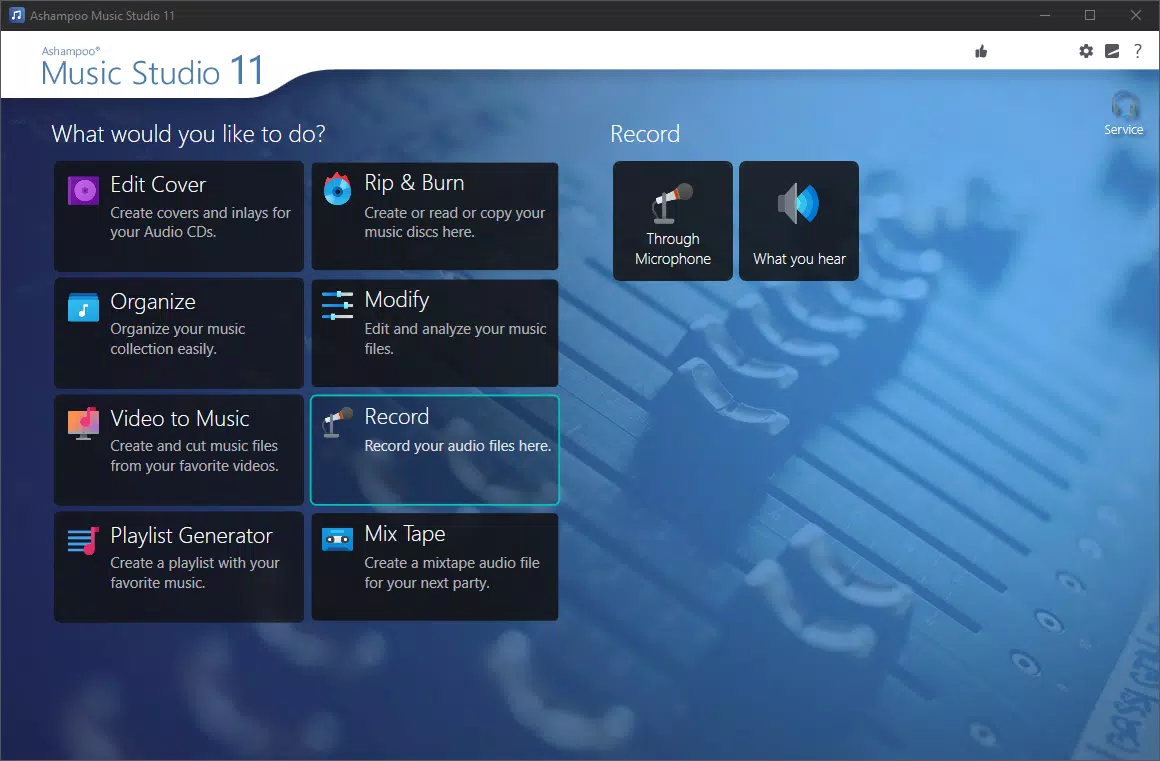The image size is (1160, 761).
Task: Click the Rip & Burn flaming disc icon
Action: 337,189
